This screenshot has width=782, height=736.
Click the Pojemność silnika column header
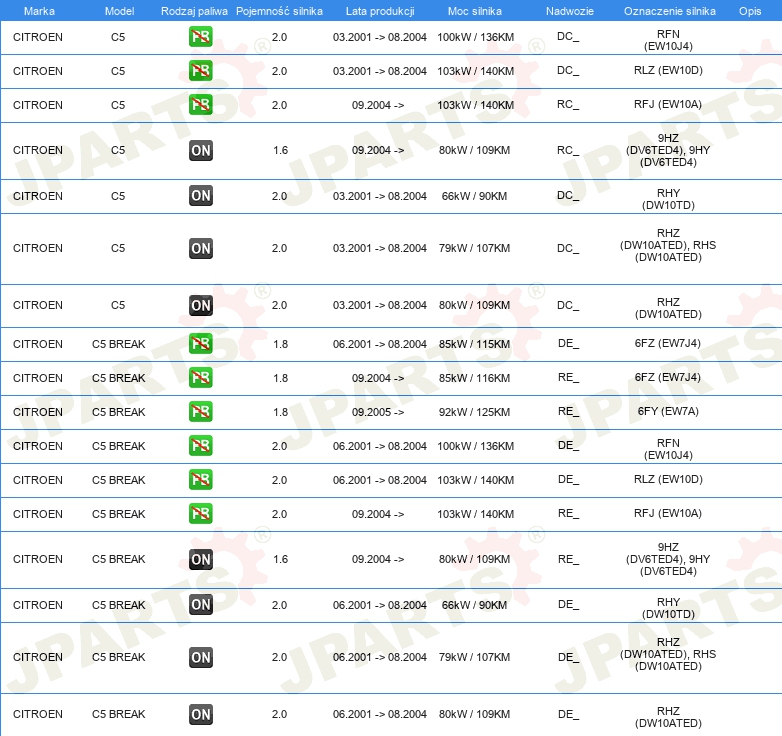(x=279, y=11)
